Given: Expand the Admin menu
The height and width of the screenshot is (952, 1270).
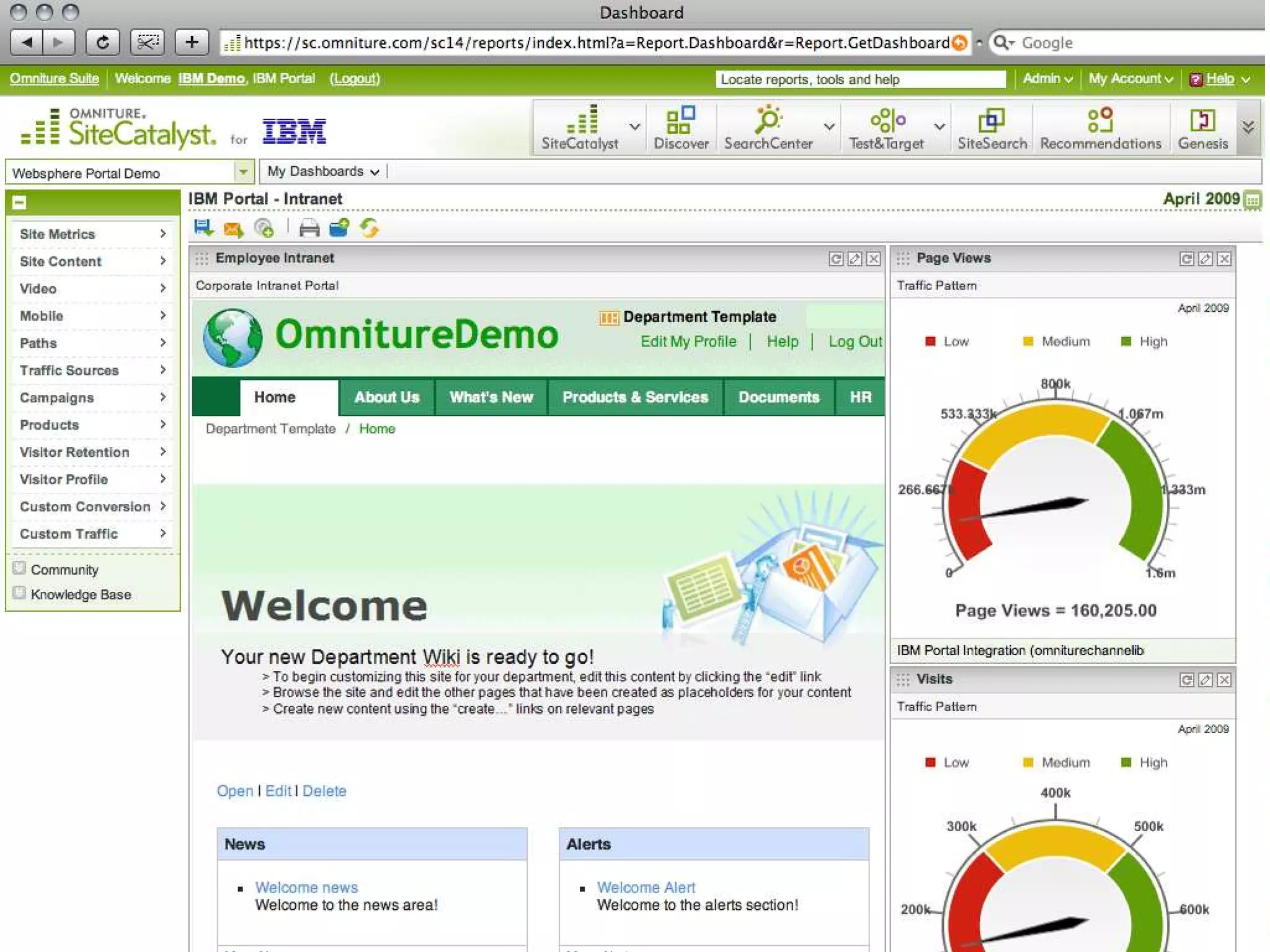Looking at the screenshot, I should (1047, 79).
